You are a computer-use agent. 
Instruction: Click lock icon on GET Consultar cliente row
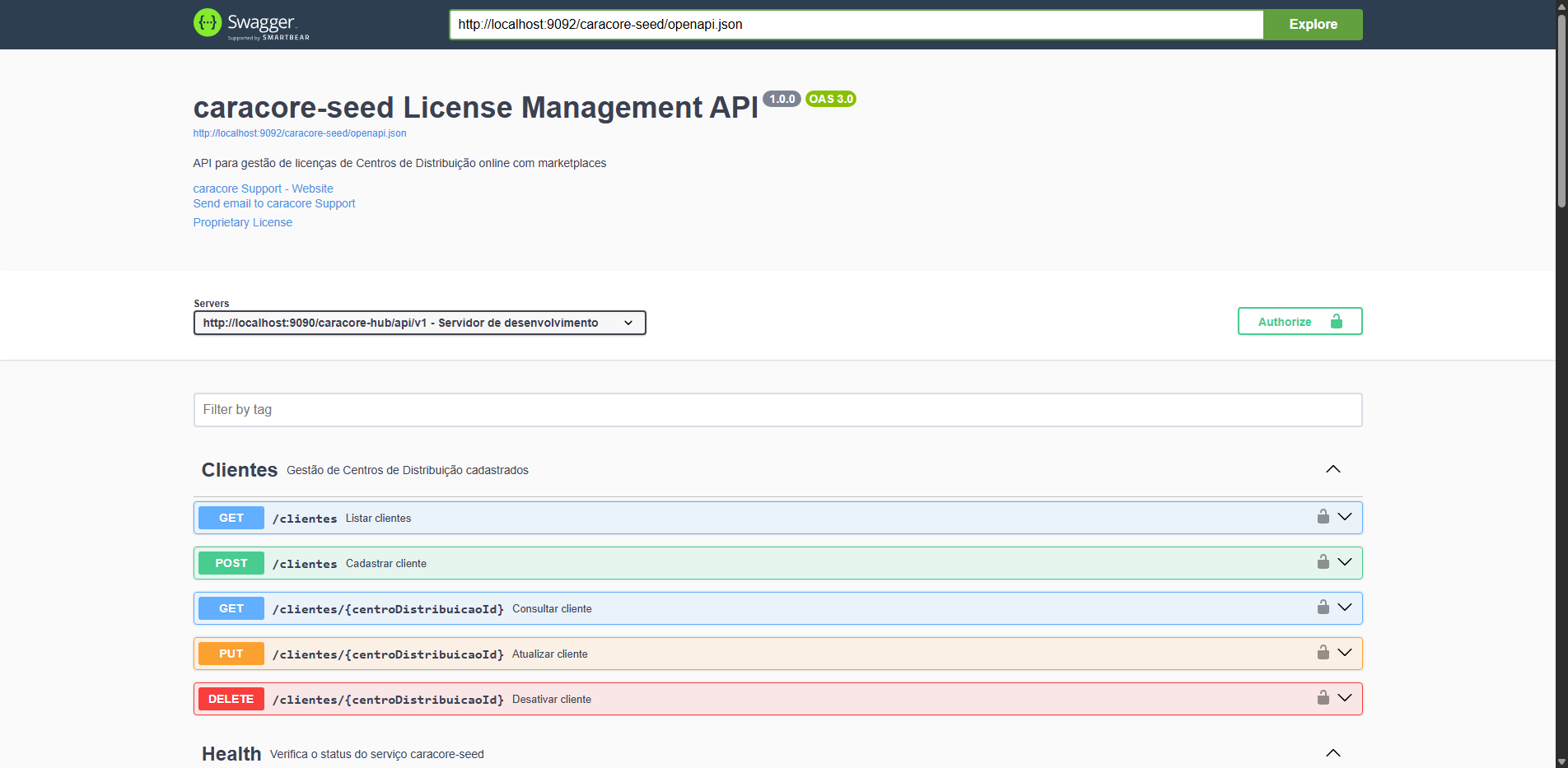(1323, 607)
